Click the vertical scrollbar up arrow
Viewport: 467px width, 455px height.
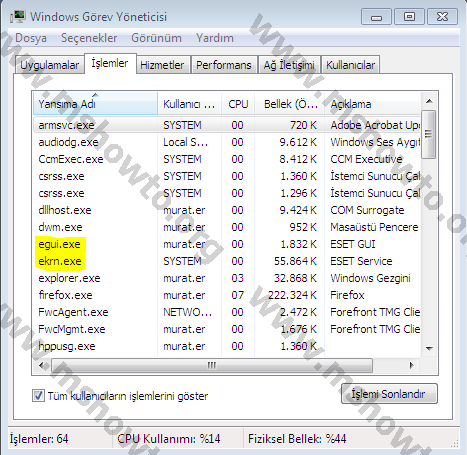429,101
